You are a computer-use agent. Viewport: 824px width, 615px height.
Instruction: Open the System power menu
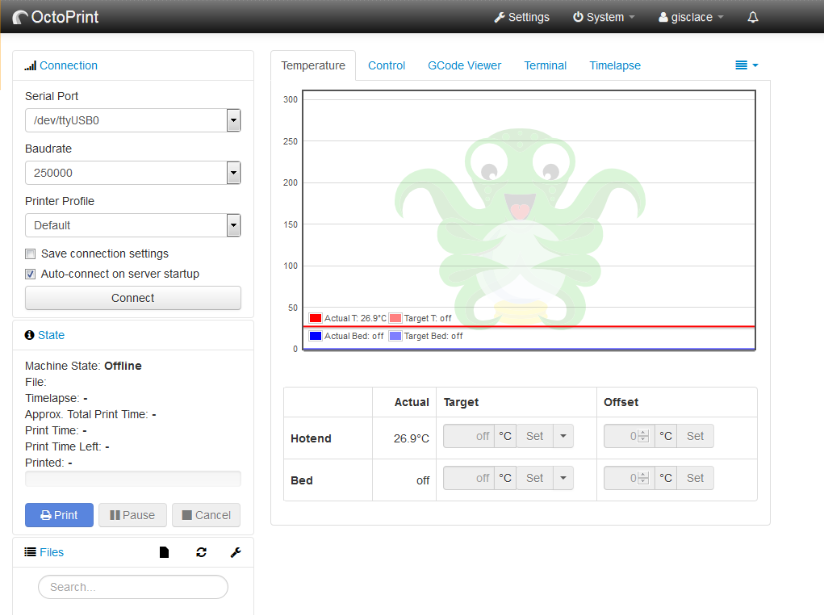coord(603,17)
